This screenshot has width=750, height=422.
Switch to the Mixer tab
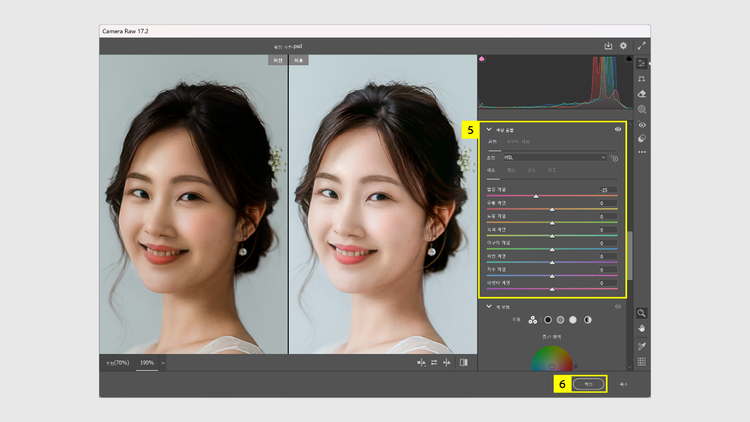click(492, 142)
